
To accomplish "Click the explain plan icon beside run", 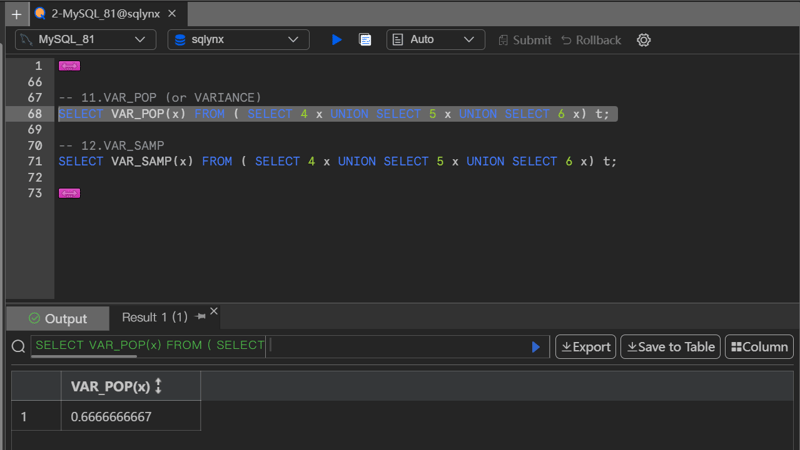I will point(365,39).
